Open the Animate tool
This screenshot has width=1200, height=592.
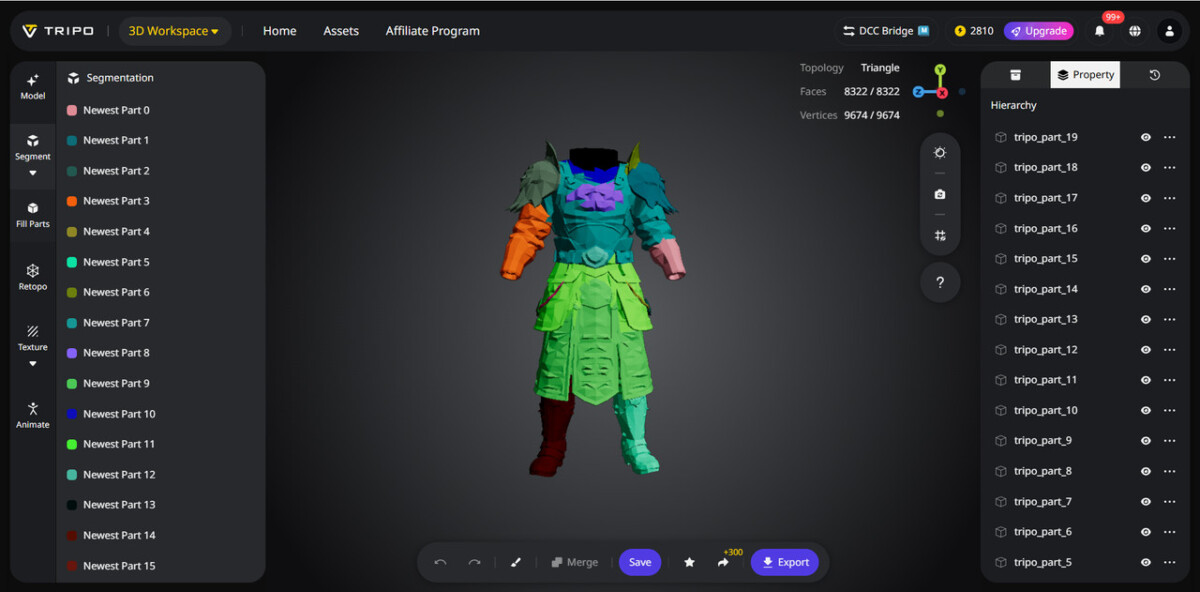[32, 414]
